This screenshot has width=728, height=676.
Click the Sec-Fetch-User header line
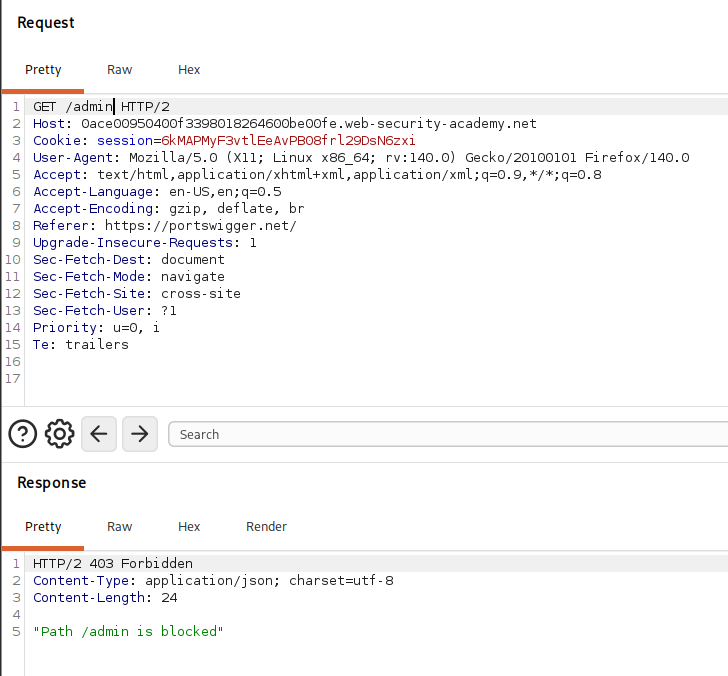tap(104, 311)
